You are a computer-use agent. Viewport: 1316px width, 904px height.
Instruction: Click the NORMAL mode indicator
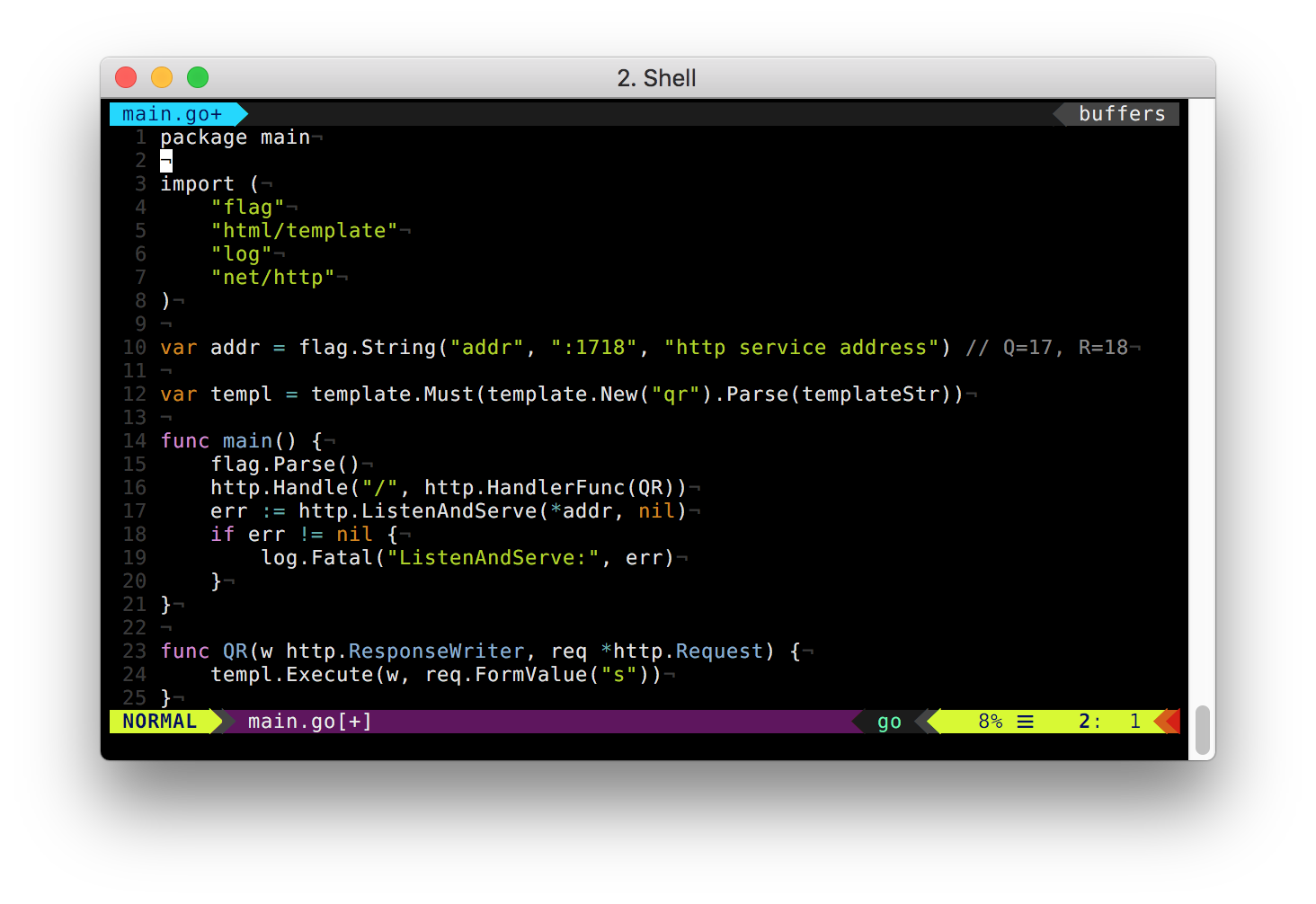[159, 721]
